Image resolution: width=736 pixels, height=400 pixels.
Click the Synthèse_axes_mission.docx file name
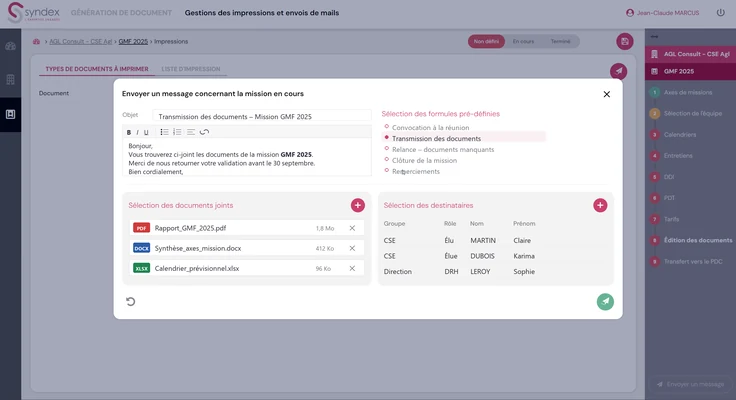(x=198, y=248)
